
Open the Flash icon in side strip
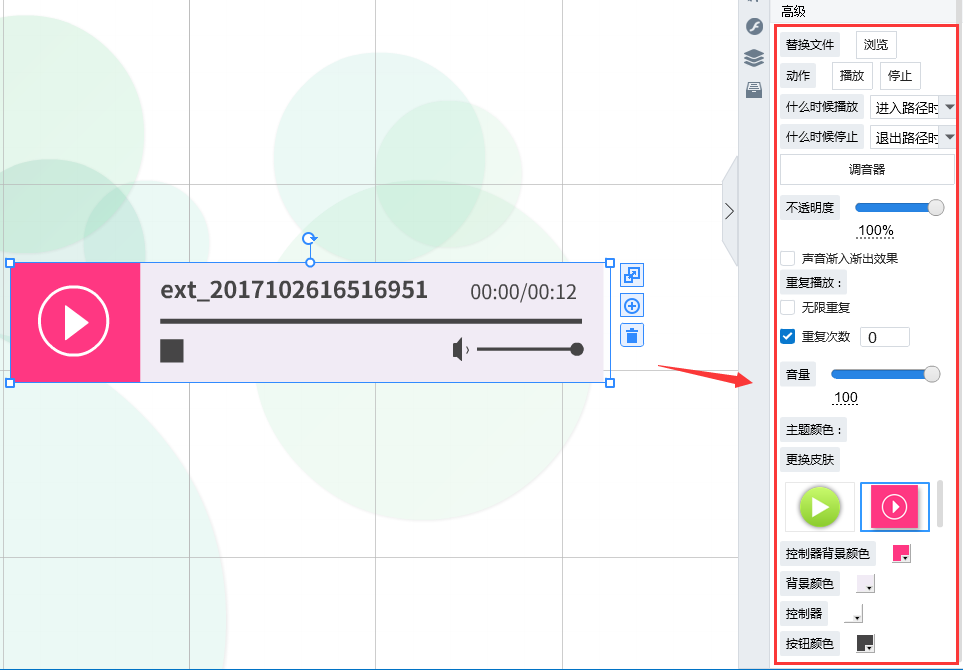[x=754, y=26]
